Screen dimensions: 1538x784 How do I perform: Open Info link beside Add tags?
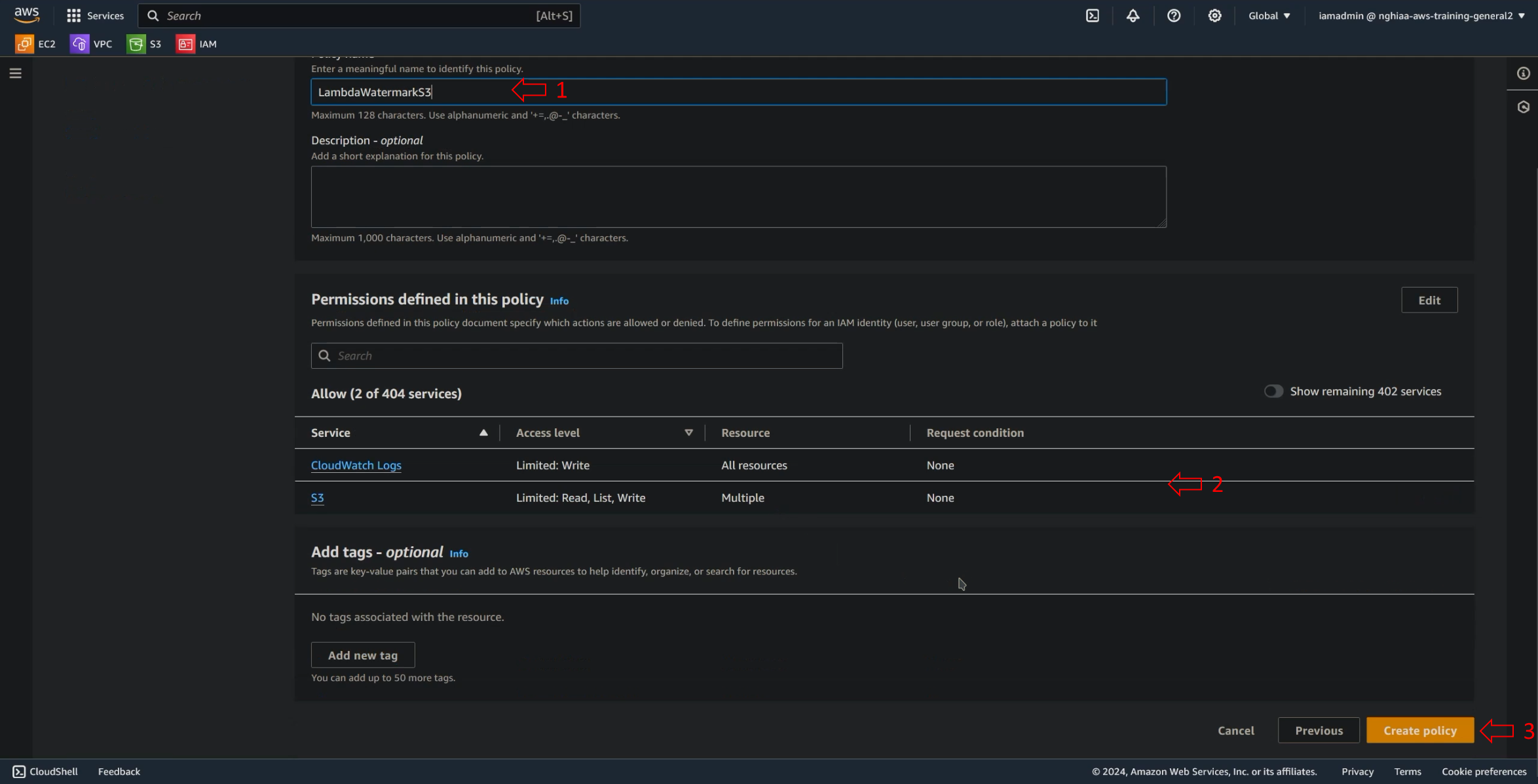pyautogui.click(x=459, y=553)
